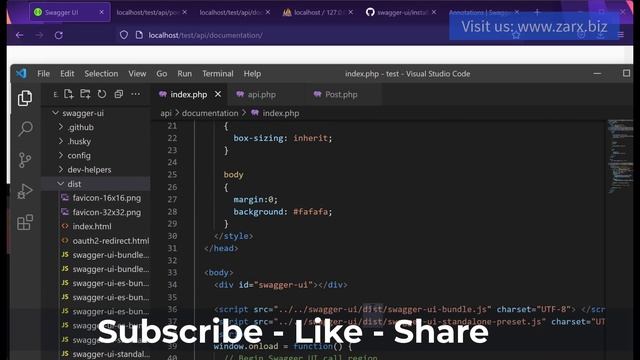Click the box-sizing property on line 22
The image size is (640, 360).
[x=258, y=138]
